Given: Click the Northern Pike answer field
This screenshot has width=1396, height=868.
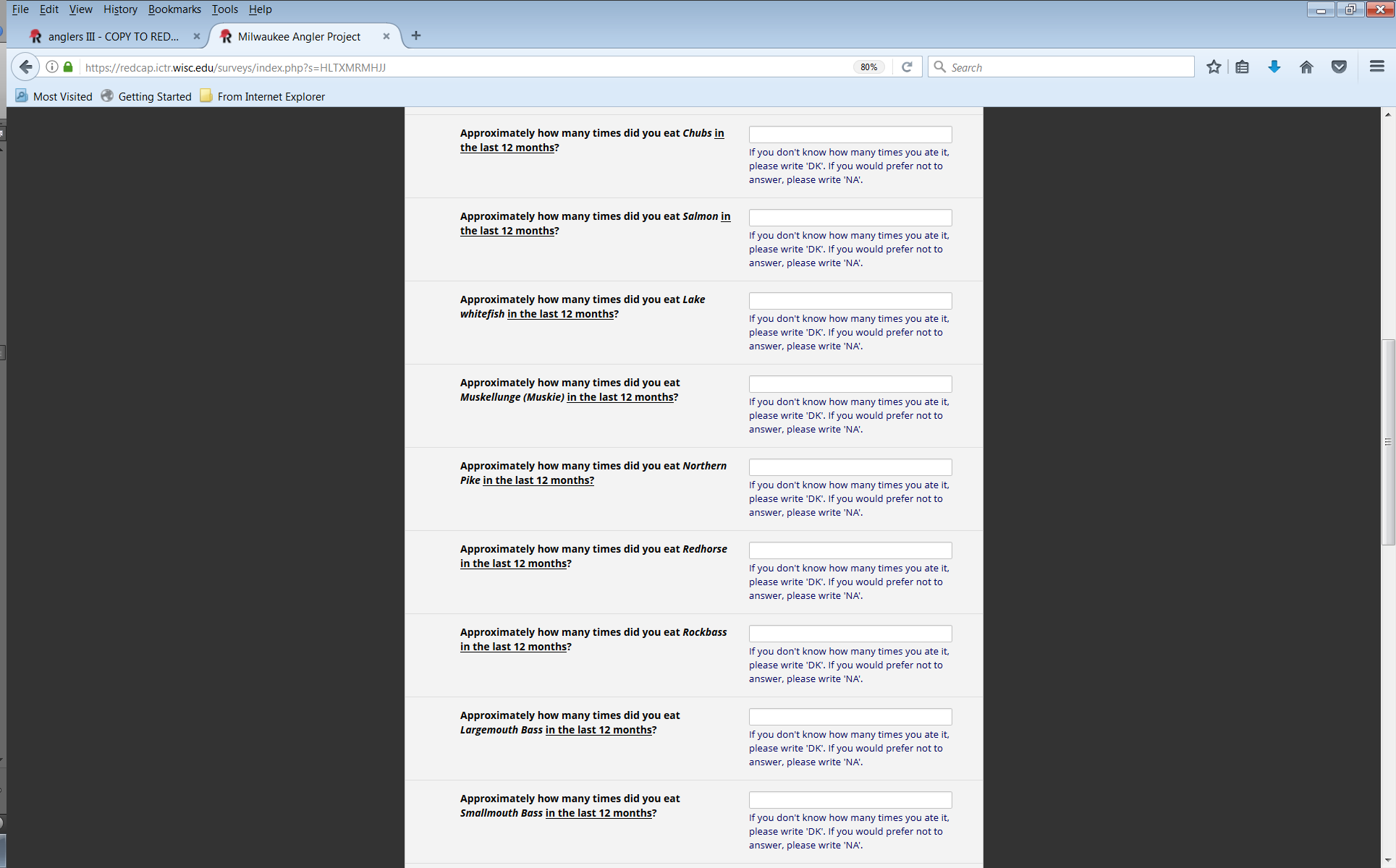Looking at the screenshot, I should pos(850,467).
